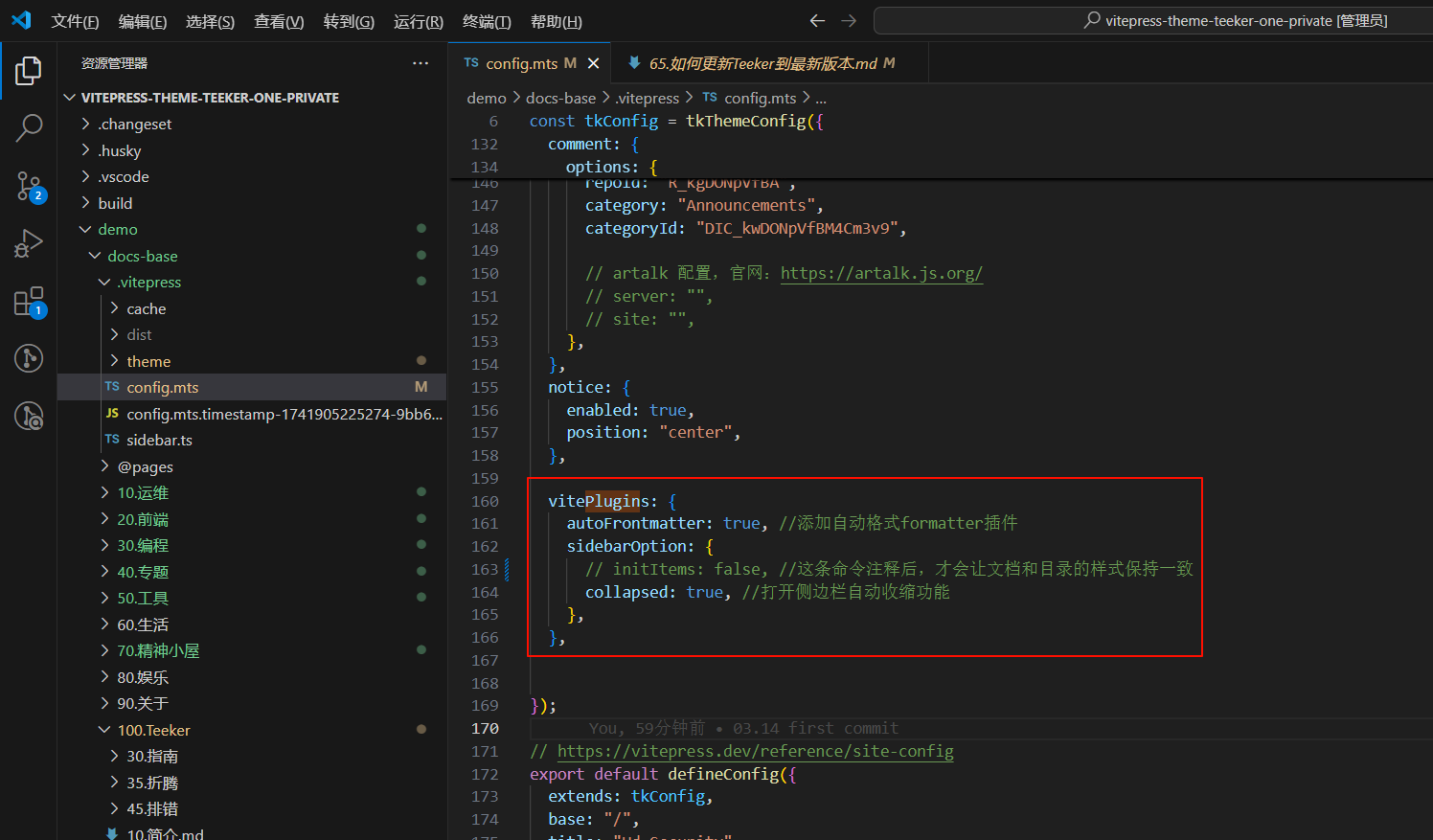Open the Run and Debug view
The image size is (1433, 840).
[29, 244]
